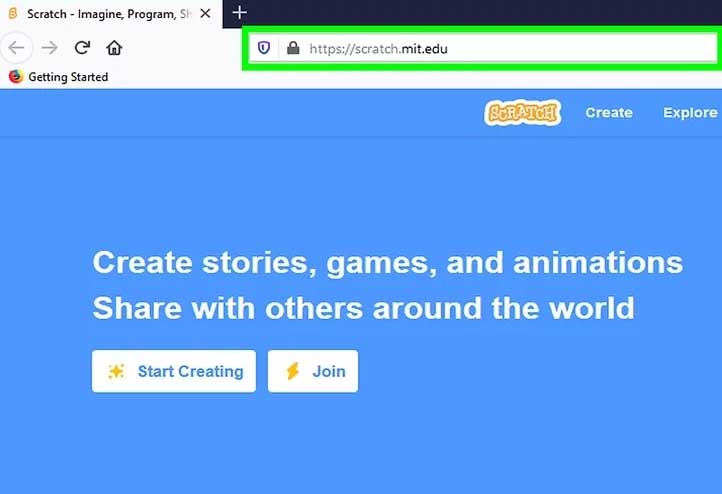The image size is (722, 494).
Task: Click the 'Create stories, games, and animations' heading
Action: [388, 263]
